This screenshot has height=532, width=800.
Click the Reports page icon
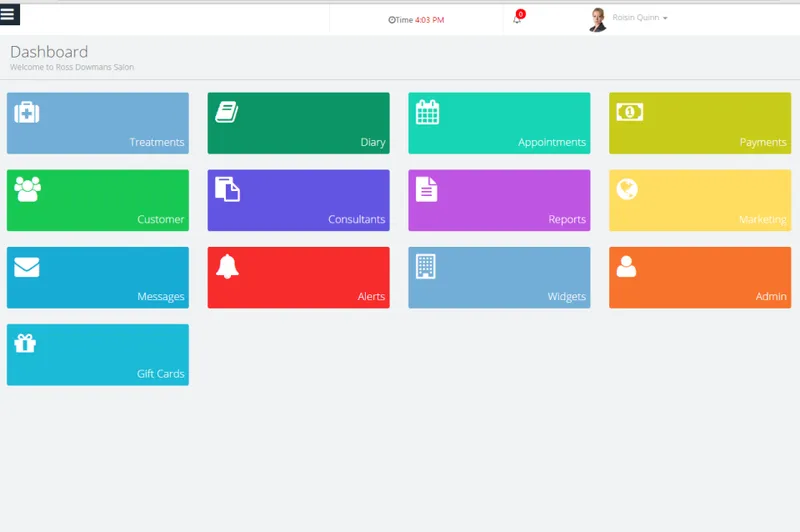[427, 189]
